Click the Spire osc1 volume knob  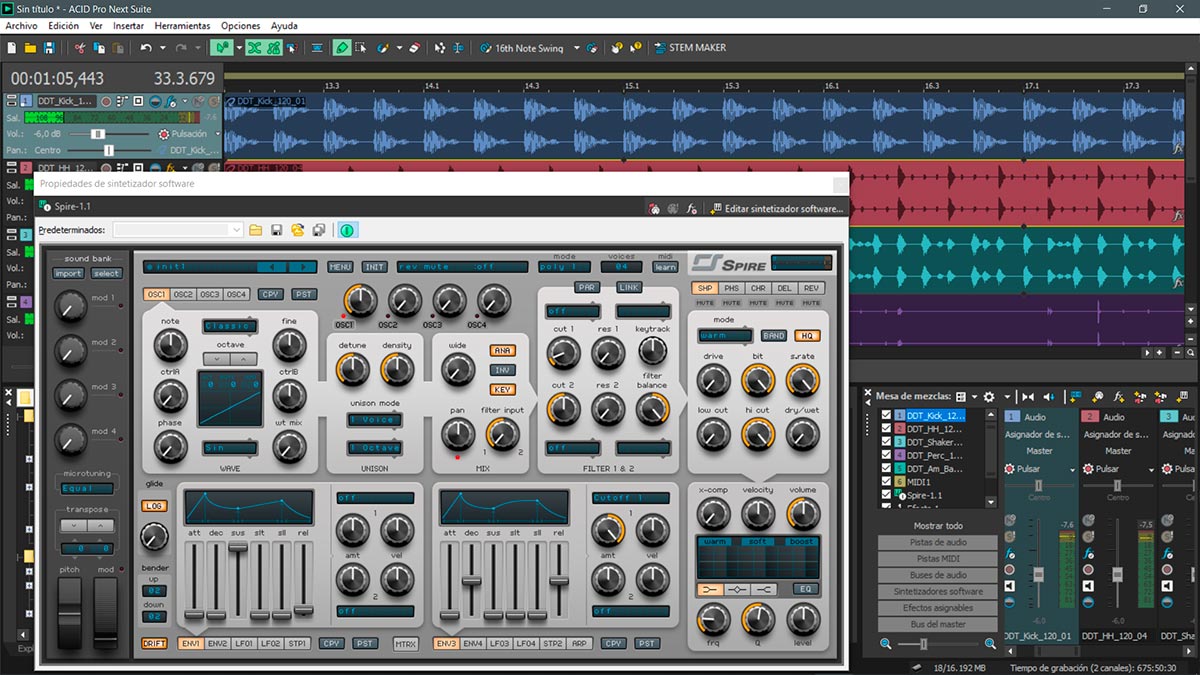click(x=359, y=300)
